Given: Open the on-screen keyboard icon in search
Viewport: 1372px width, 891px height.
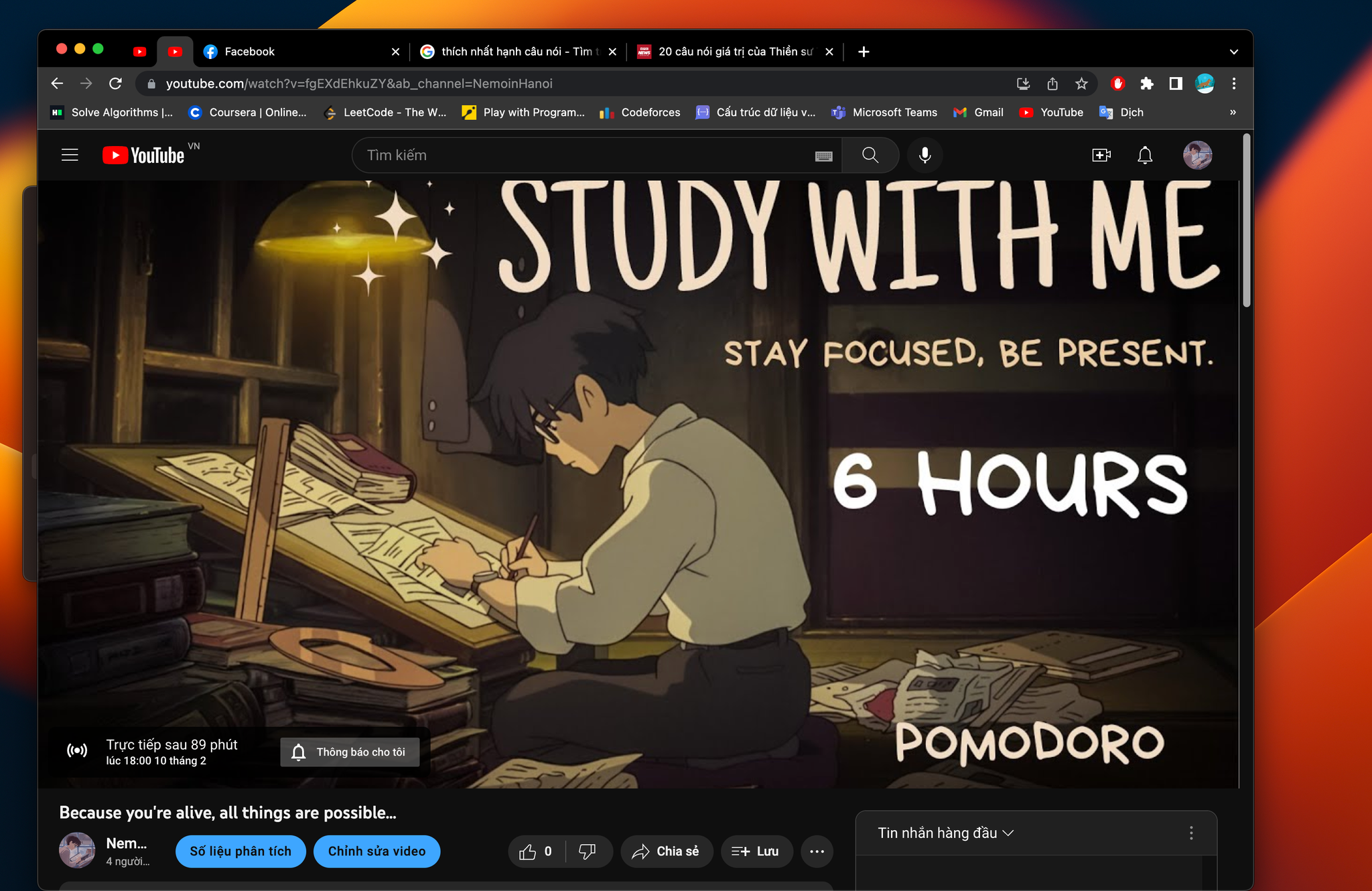Looking at the screenshot, I should click(823, 156).
